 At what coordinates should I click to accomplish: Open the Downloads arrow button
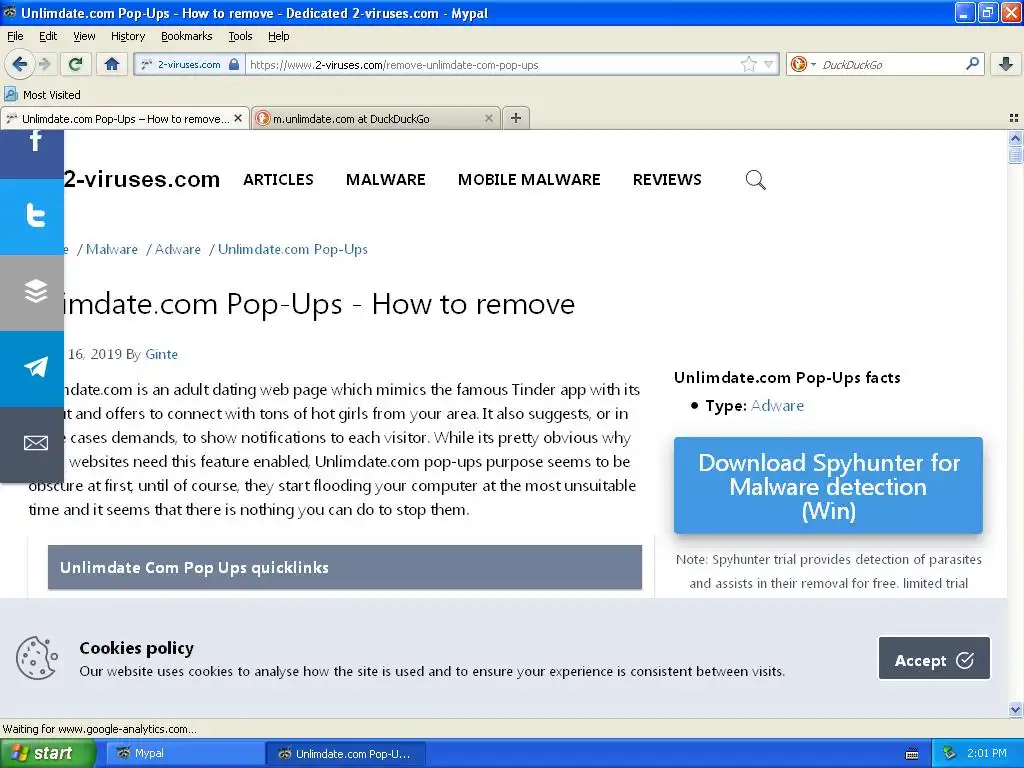click(1006, 64)
